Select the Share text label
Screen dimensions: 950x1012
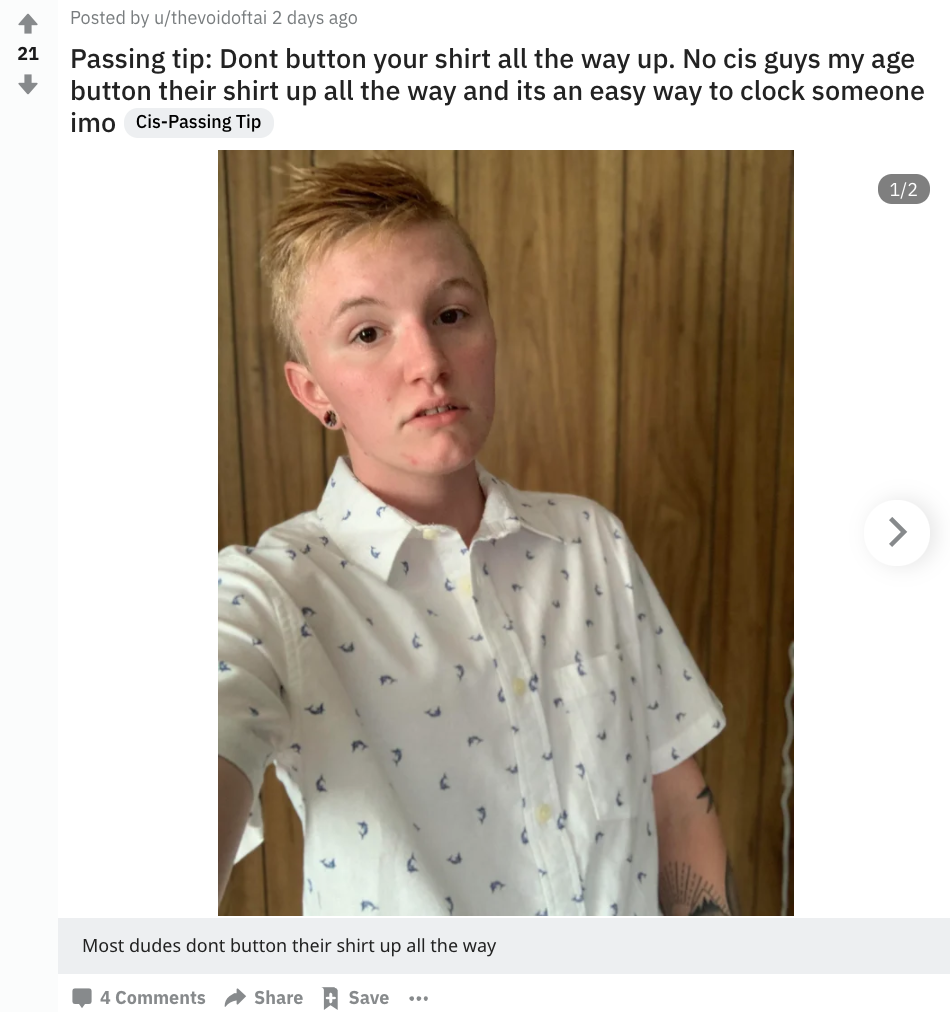[278, 998]
